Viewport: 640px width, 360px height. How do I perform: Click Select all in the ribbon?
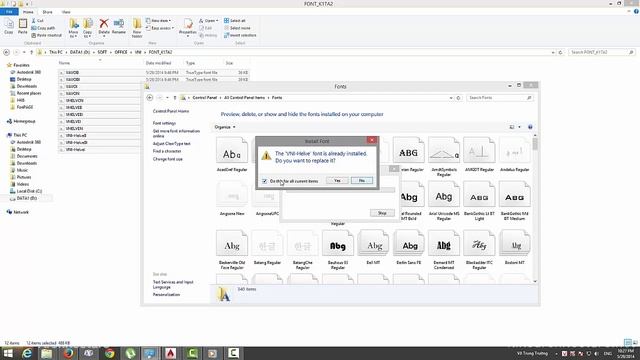coord(235,20)
